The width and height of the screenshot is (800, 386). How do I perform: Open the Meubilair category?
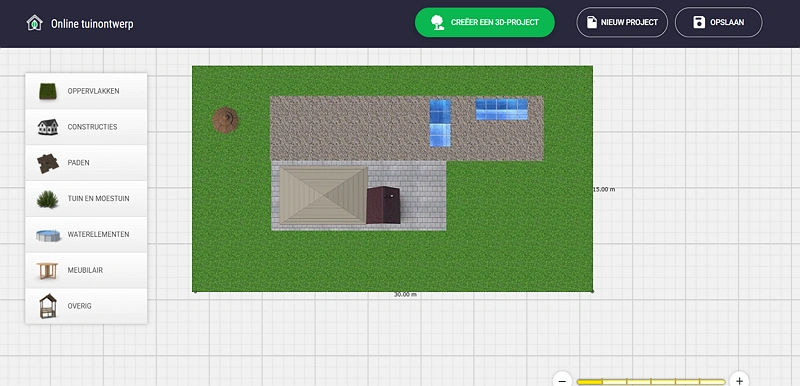[86, 270]
